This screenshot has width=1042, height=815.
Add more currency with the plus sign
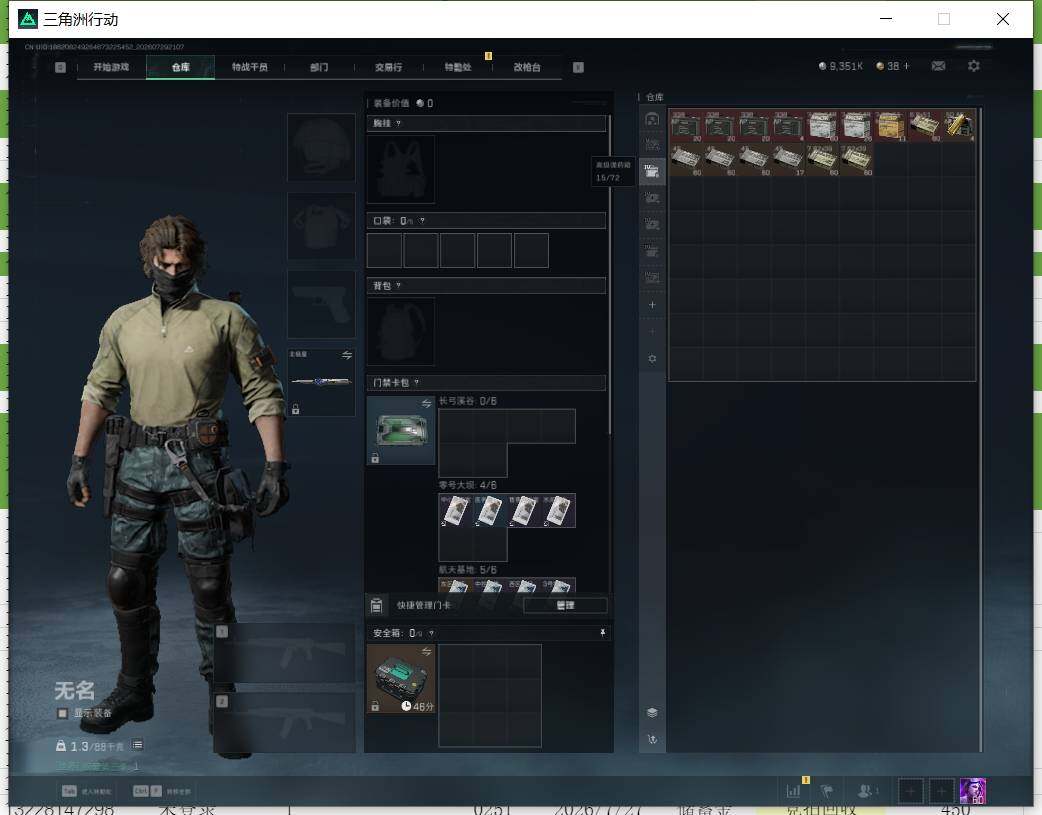coord(906,66)
